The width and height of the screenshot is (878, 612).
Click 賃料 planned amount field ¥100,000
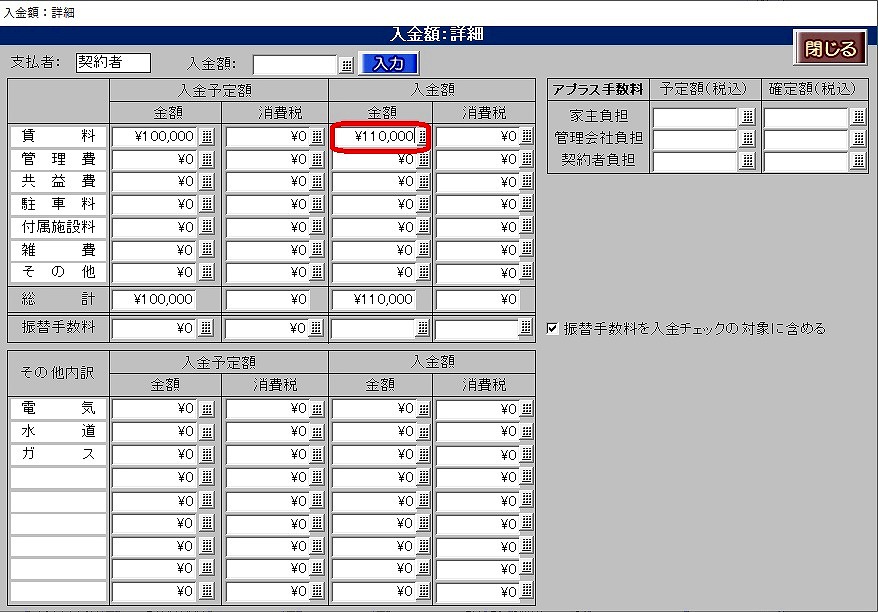(x=154, y=136)
